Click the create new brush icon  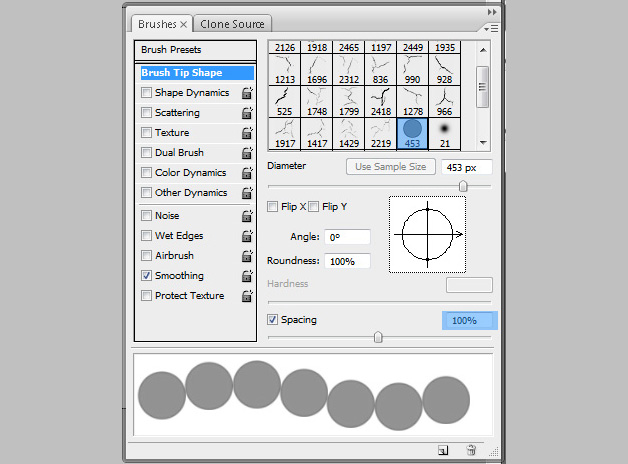click(443, 450)
